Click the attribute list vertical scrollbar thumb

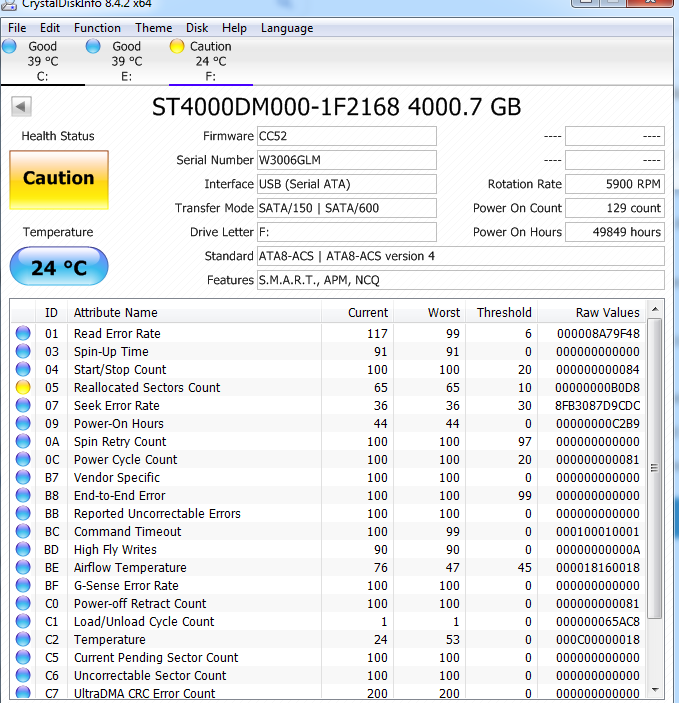click(655, 468)
